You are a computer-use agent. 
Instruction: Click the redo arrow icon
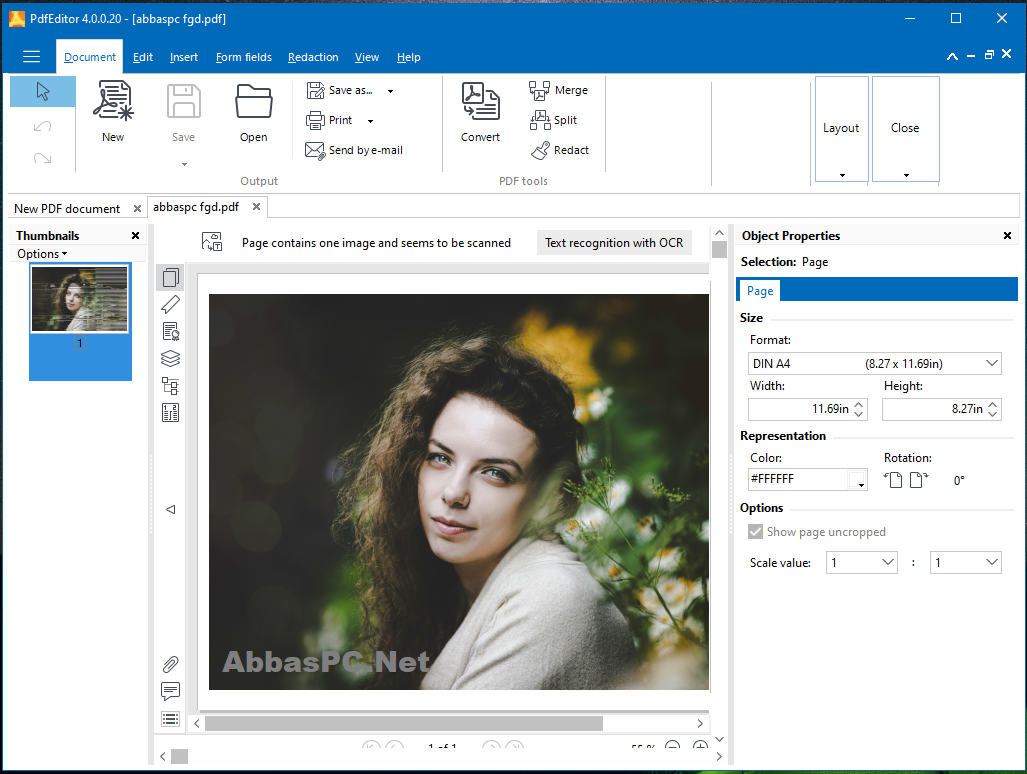(x=43, y=158)
